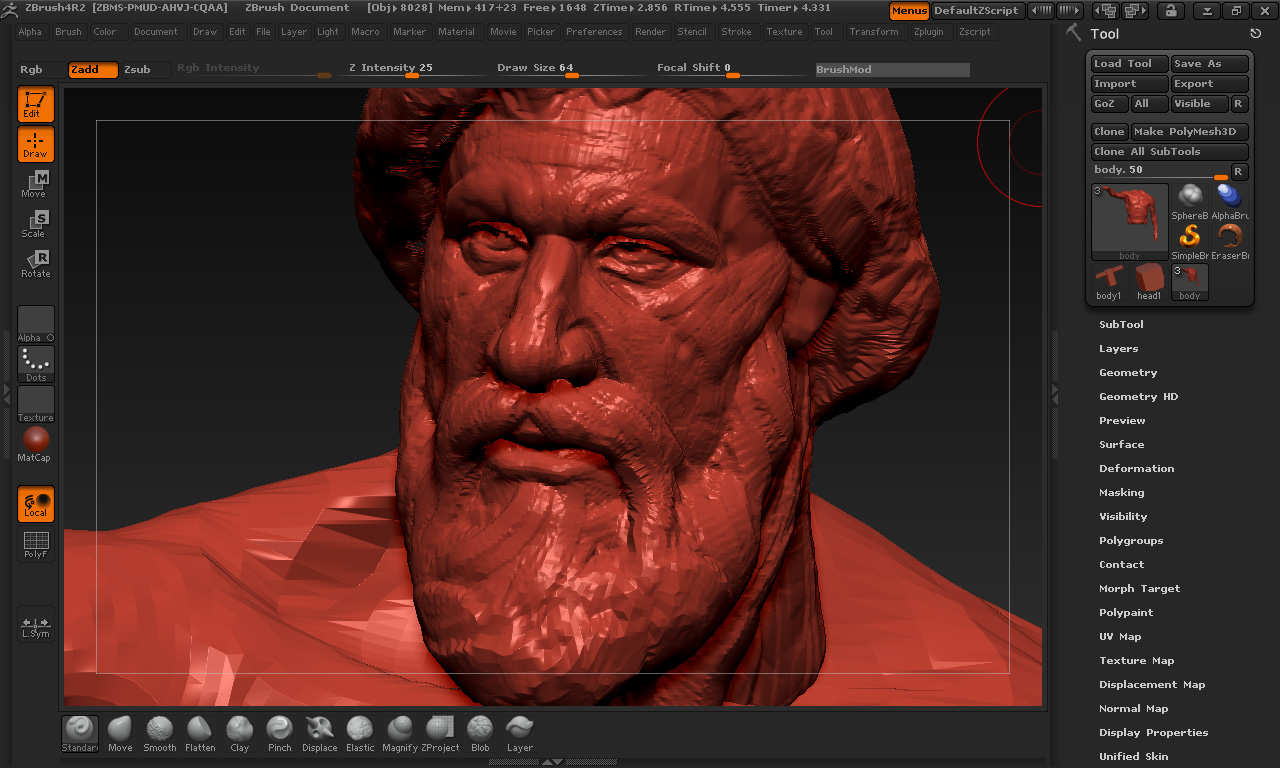Viewport: 1280px width, 768px height.
Task: Expand the Geometry section
Action: click(1128, 373)
